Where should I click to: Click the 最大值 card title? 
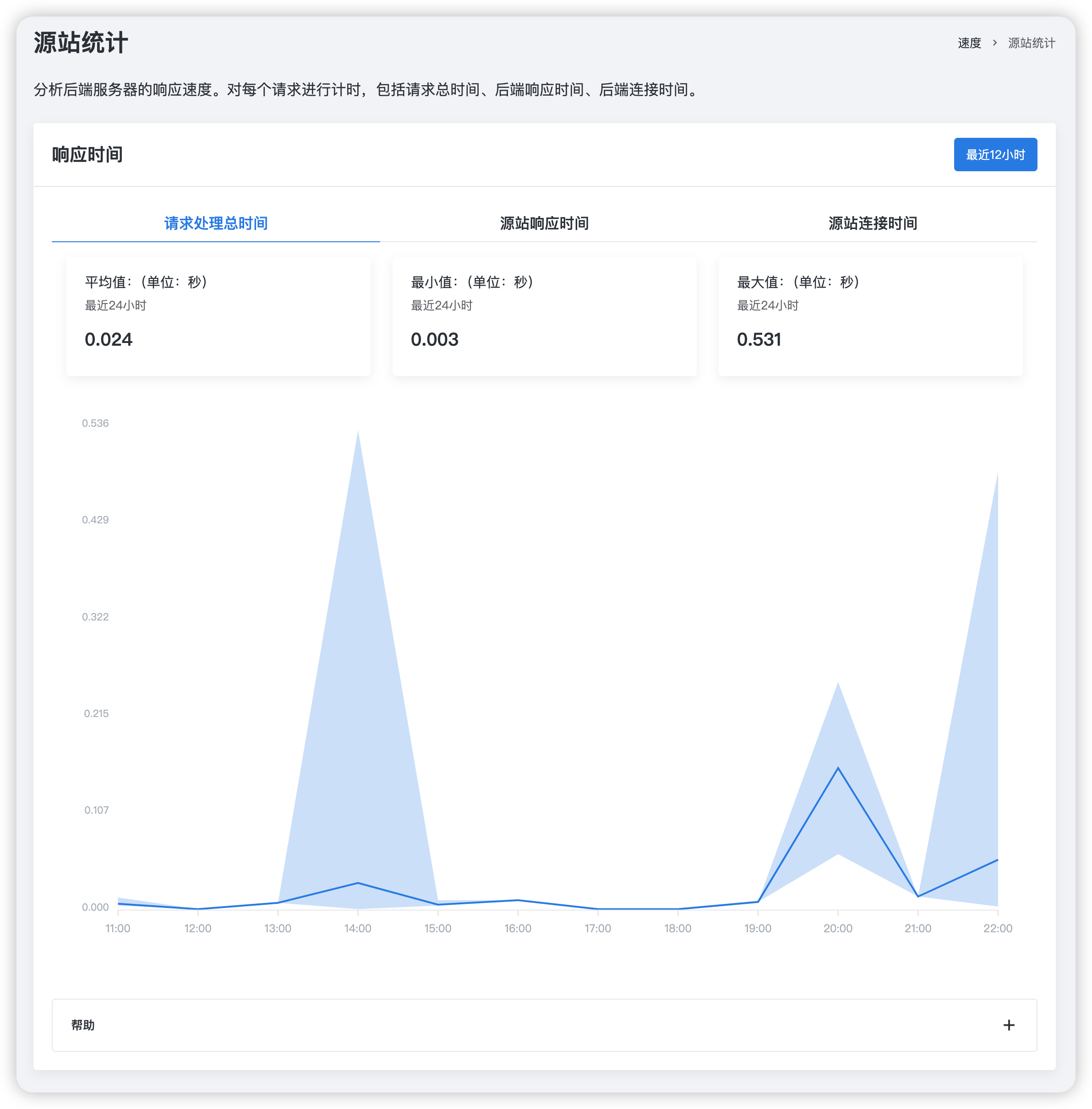[798, 282]
